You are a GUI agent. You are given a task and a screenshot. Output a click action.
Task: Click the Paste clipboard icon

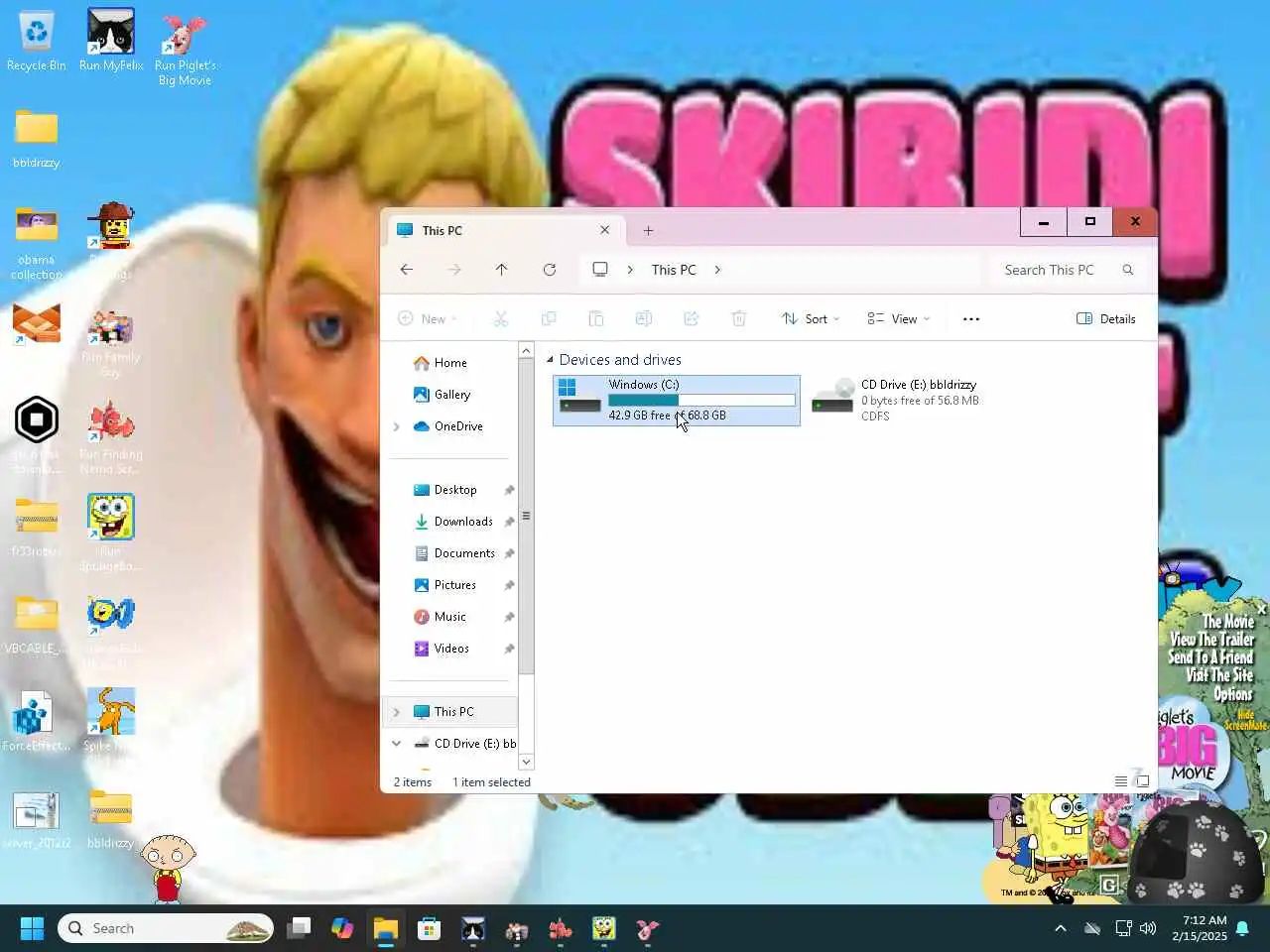point(596,319)
